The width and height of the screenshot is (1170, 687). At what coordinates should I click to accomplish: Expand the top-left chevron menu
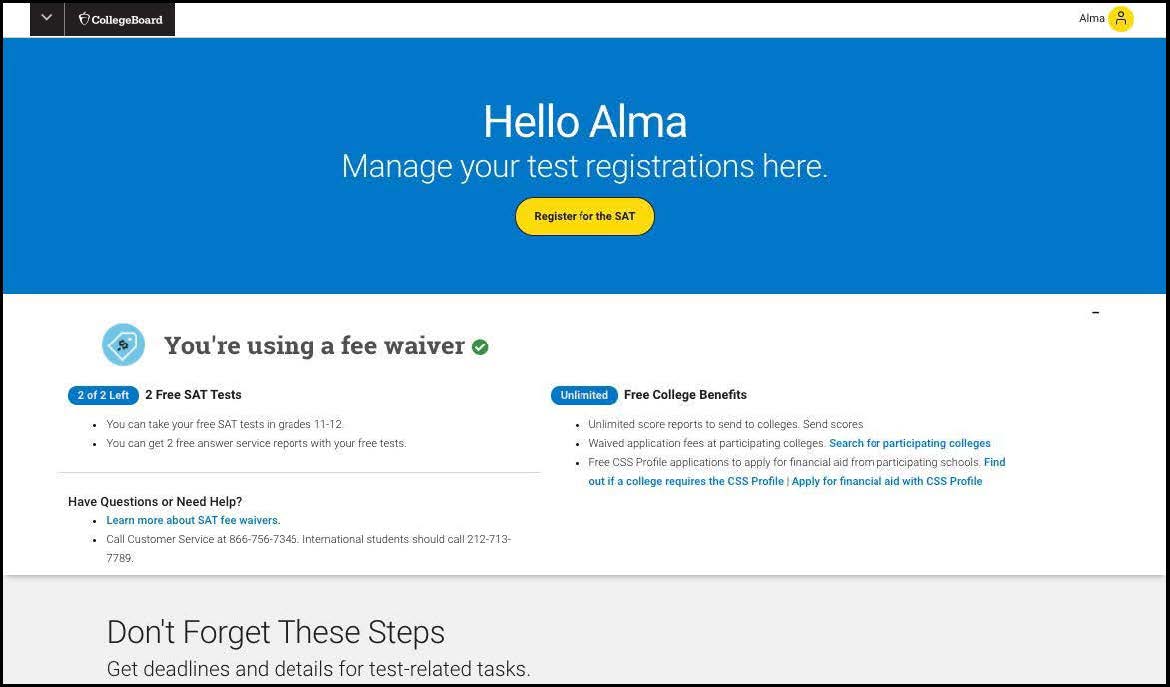coord(47,18)
